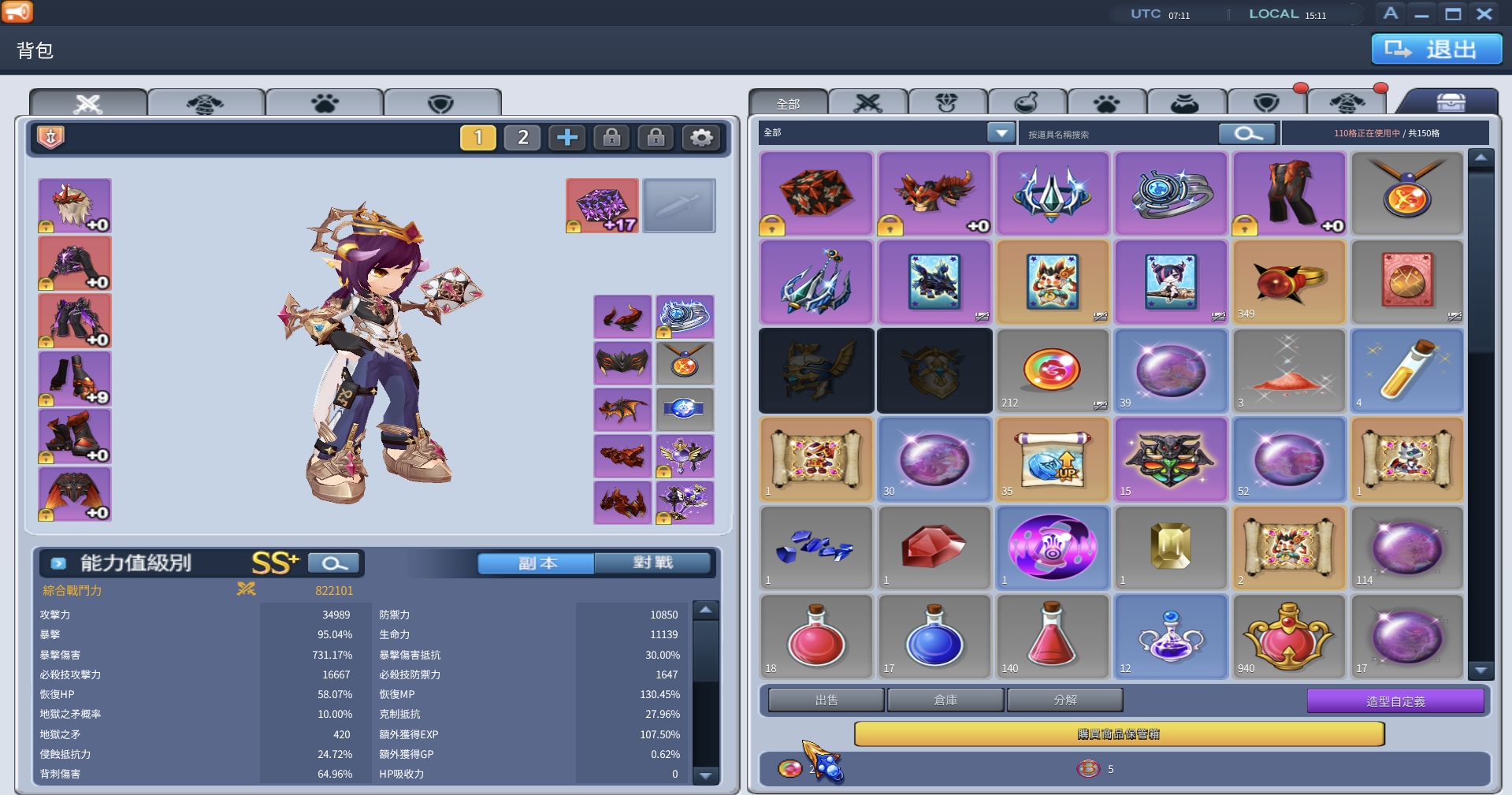Open the potion flask inventory tab
The width and height of the screenshot is (1512, 795).
[x=1027, y=103]
